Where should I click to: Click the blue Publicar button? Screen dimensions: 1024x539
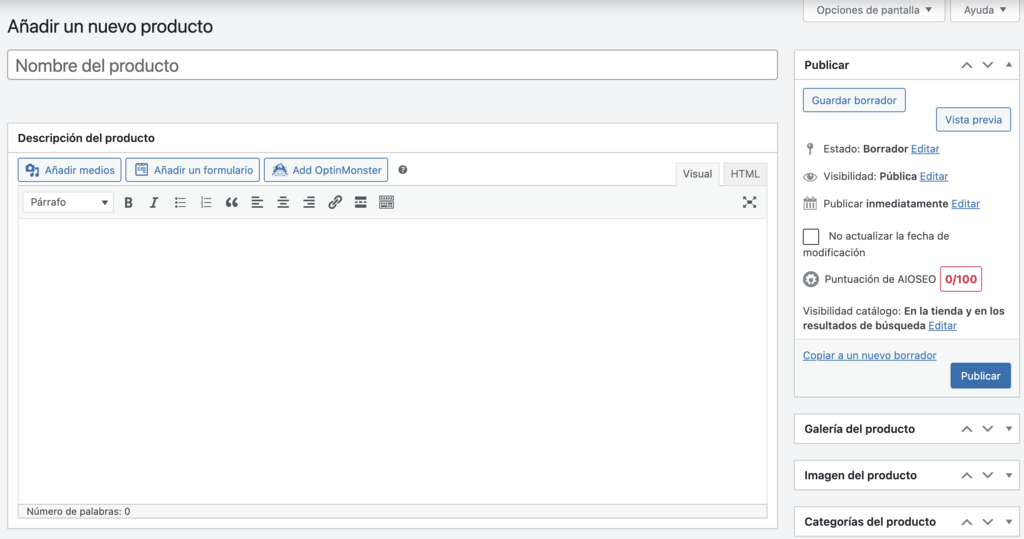click(980, 376)
